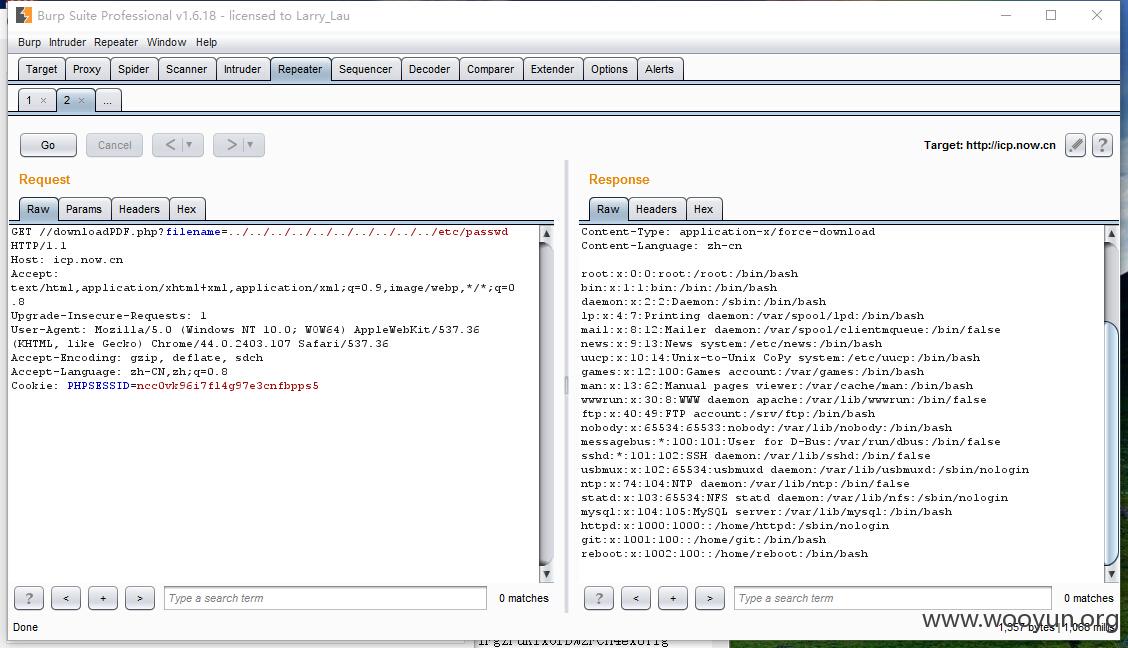This screenshot has width=1128, height=648.
Task: Click the Cancel button
Action: tap(114, 145)
